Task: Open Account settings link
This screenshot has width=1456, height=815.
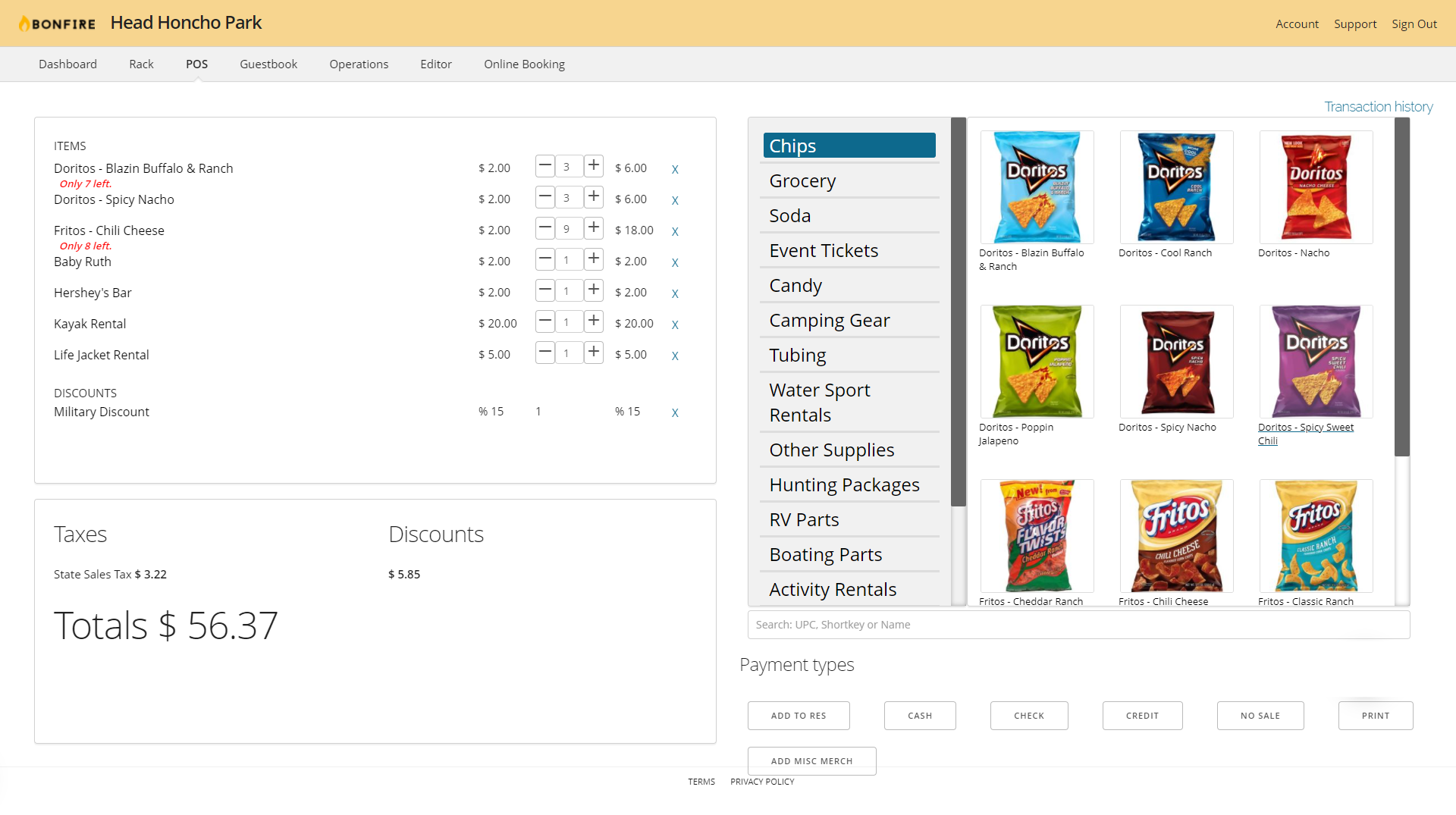Action: click(1297, 24)
